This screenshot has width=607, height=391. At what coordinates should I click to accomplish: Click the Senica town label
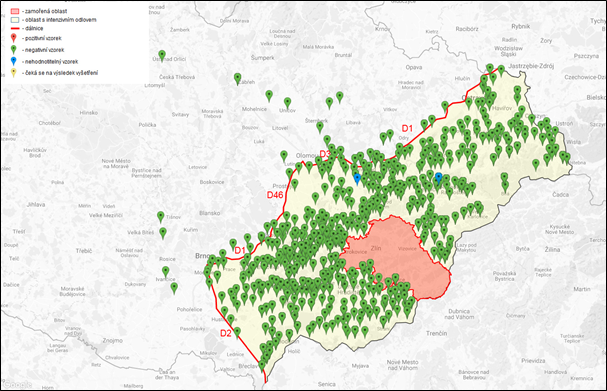[x=327, y=384]
